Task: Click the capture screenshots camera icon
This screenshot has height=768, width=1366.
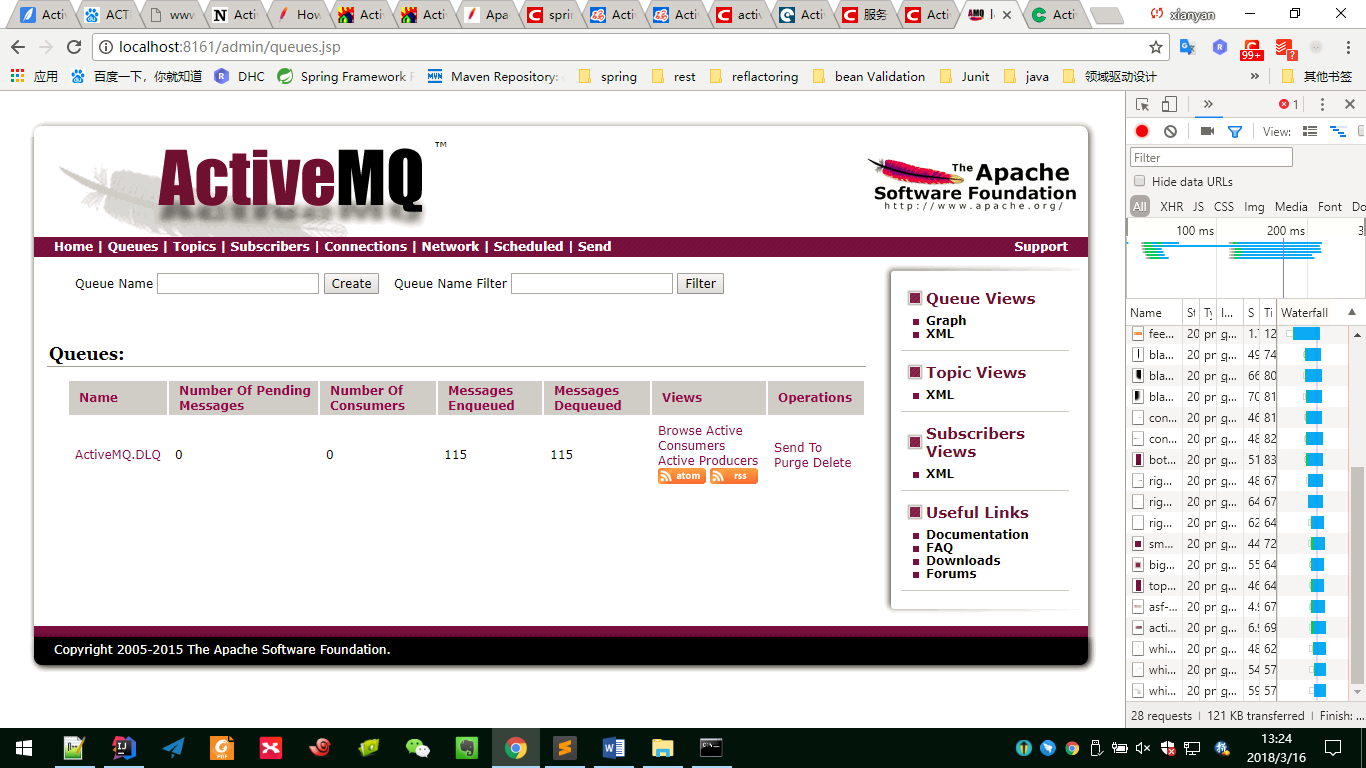Action: 1207,131
